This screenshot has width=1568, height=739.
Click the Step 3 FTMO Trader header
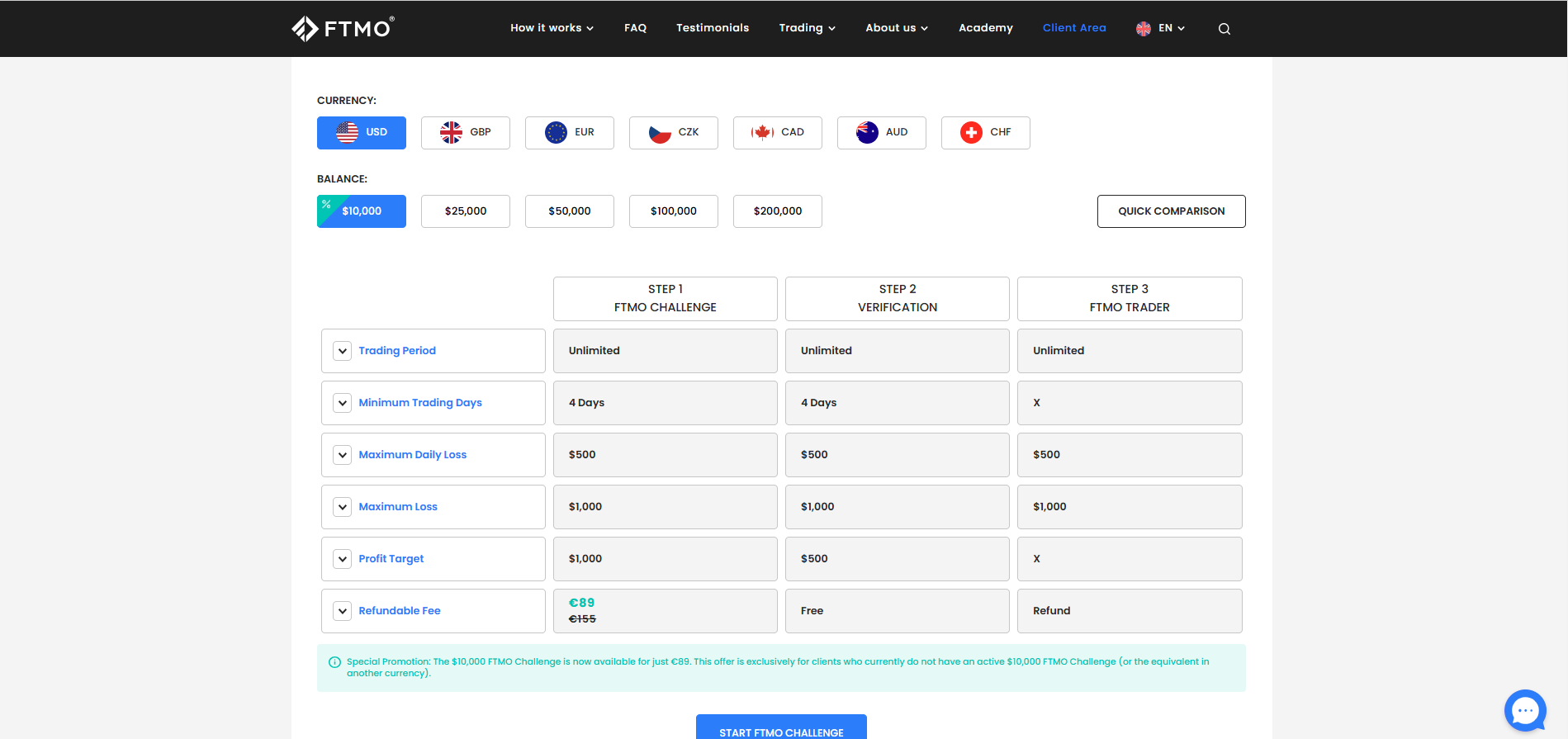[x=1130, y=299]
